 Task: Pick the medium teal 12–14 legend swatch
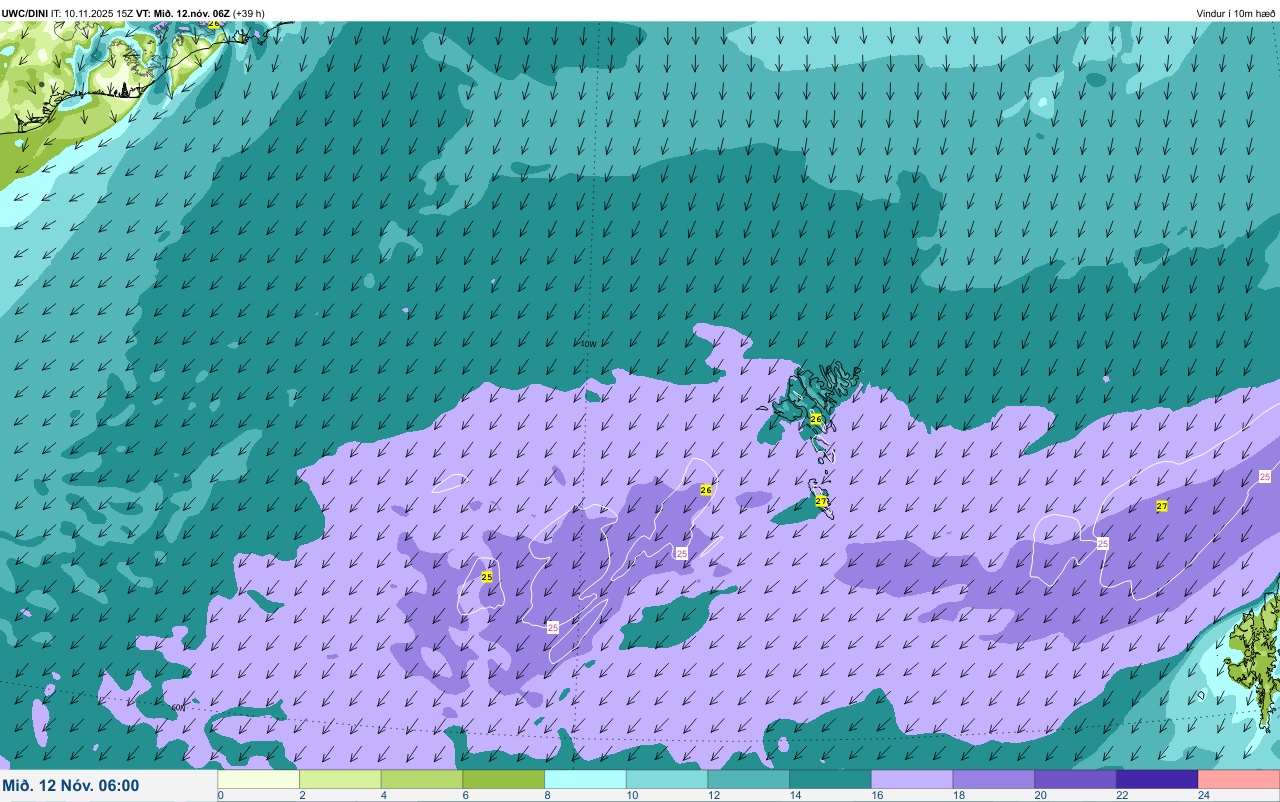pyautogui.click(x=748, y=779)
